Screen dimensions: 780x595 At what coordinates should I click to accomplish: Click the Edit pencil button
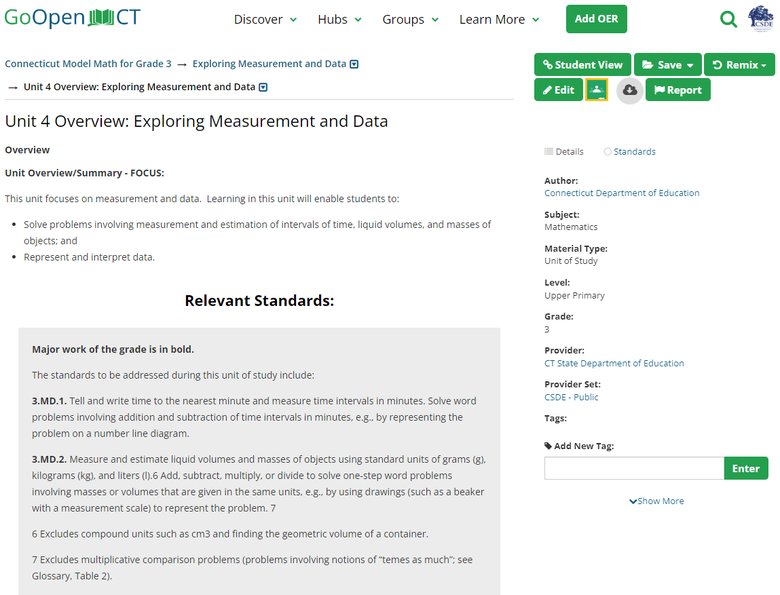[x=558, y=90]
